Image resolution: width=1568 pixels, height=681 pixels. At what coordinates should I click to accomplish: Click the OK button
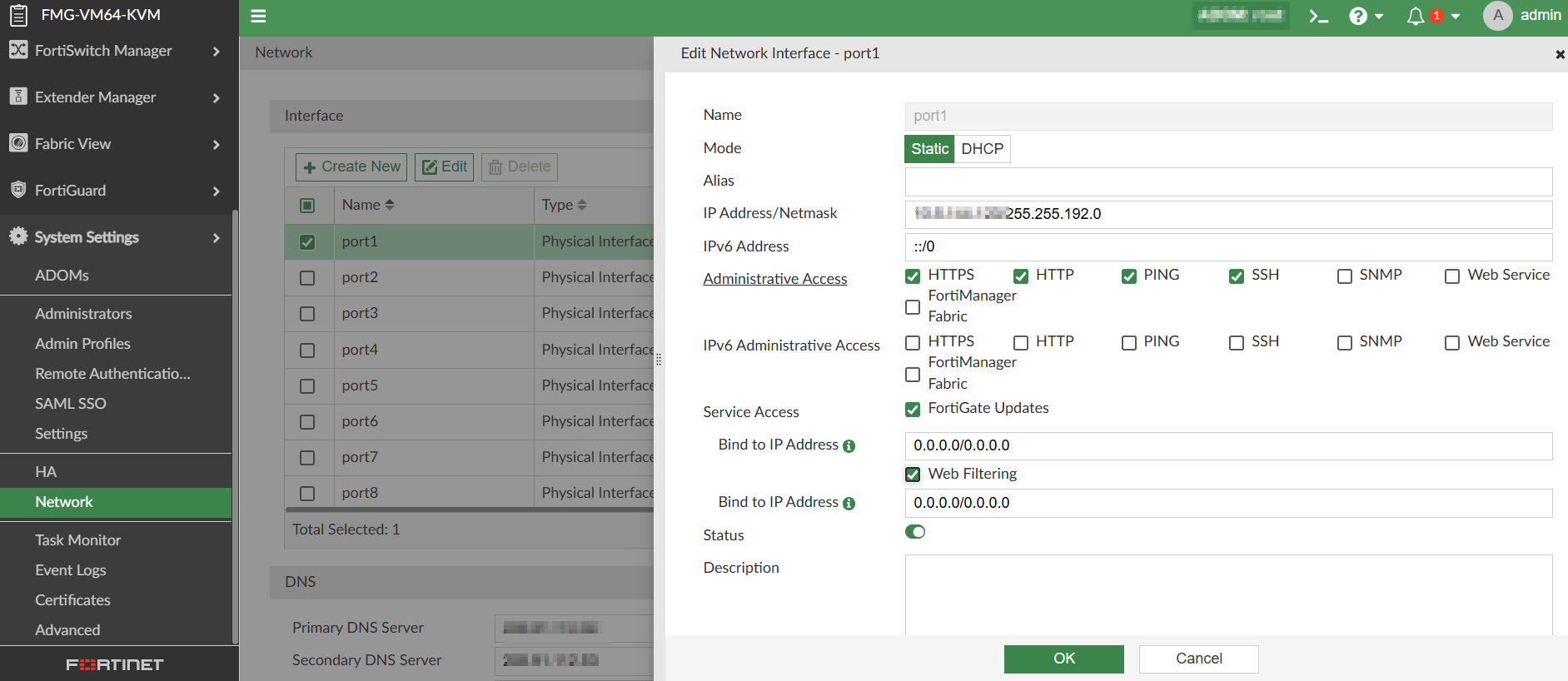(1064, 659)
